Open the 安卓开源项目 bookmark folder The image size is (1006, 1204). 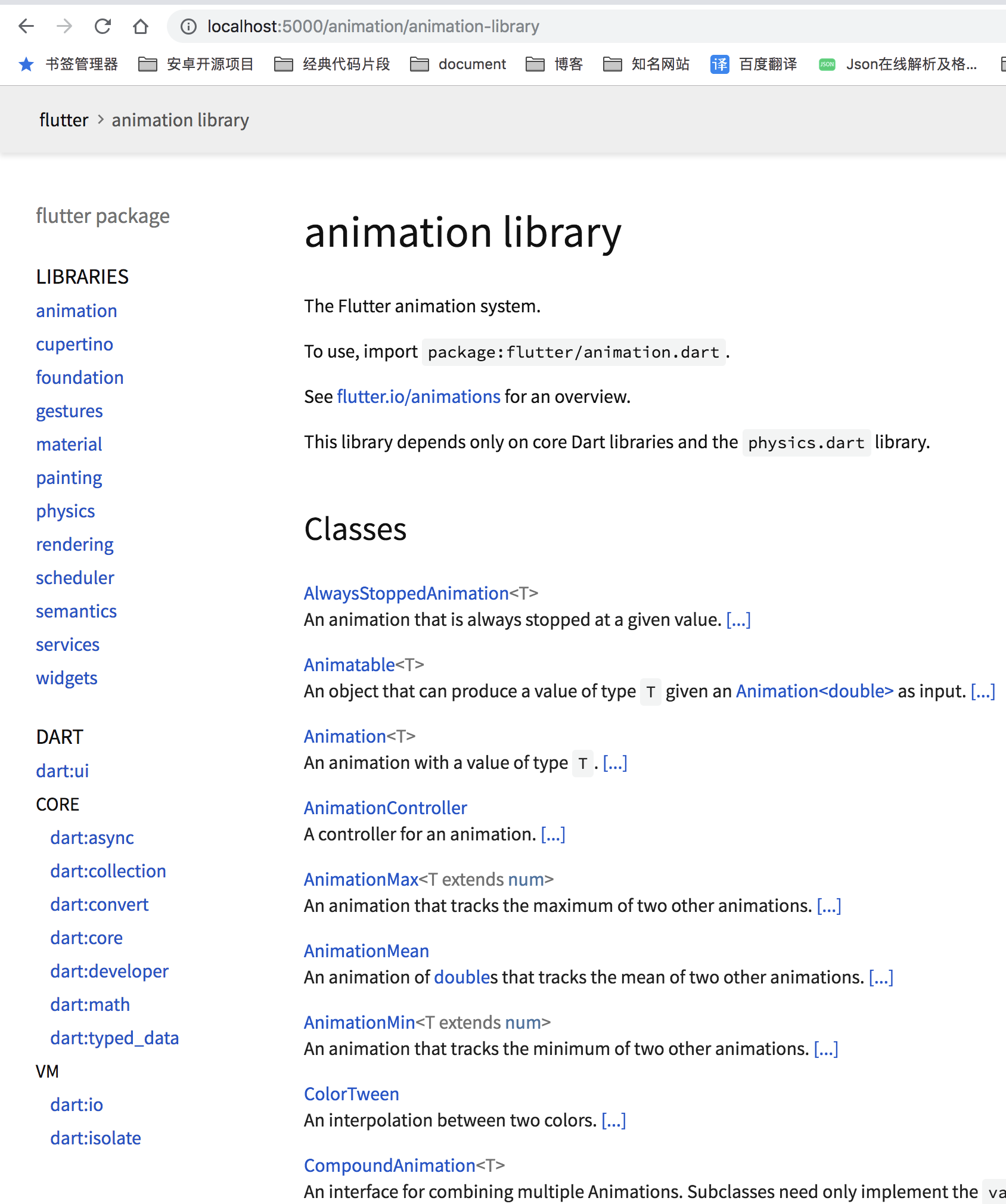click(196, 64)
